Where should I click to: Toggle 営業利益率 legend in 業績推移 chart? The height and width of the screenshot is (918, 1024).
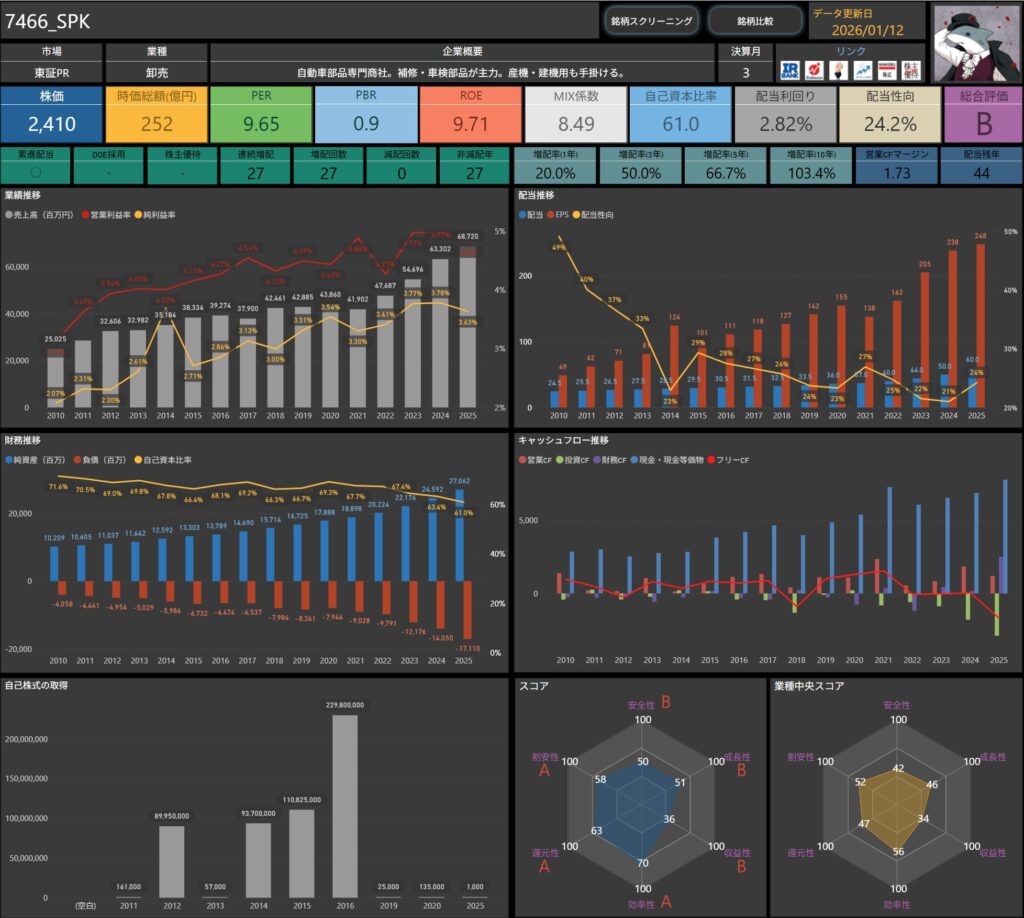[x=112, y=215]
